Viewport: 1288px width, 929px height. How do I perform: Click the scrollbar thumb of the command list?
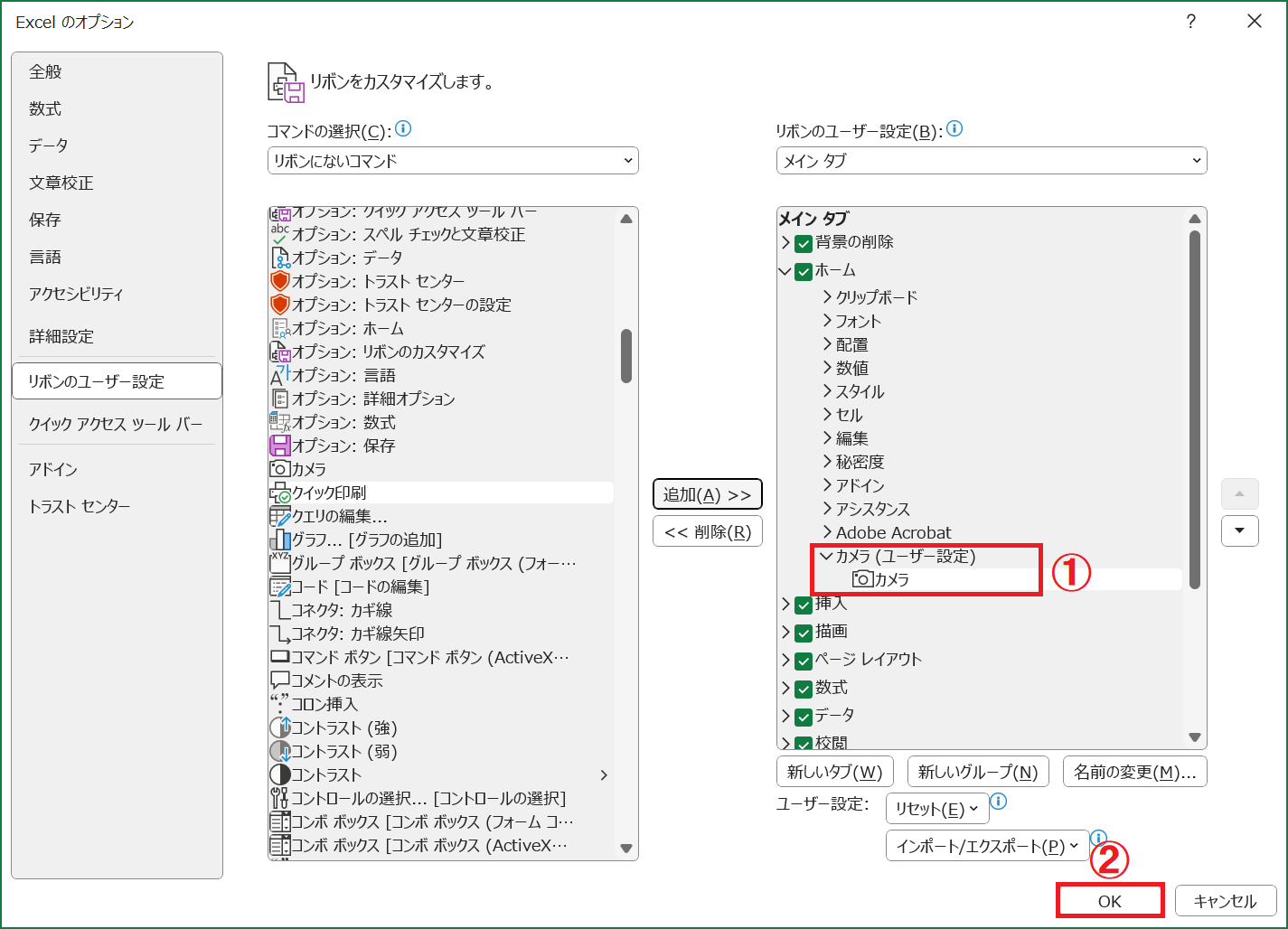[626, 356]
